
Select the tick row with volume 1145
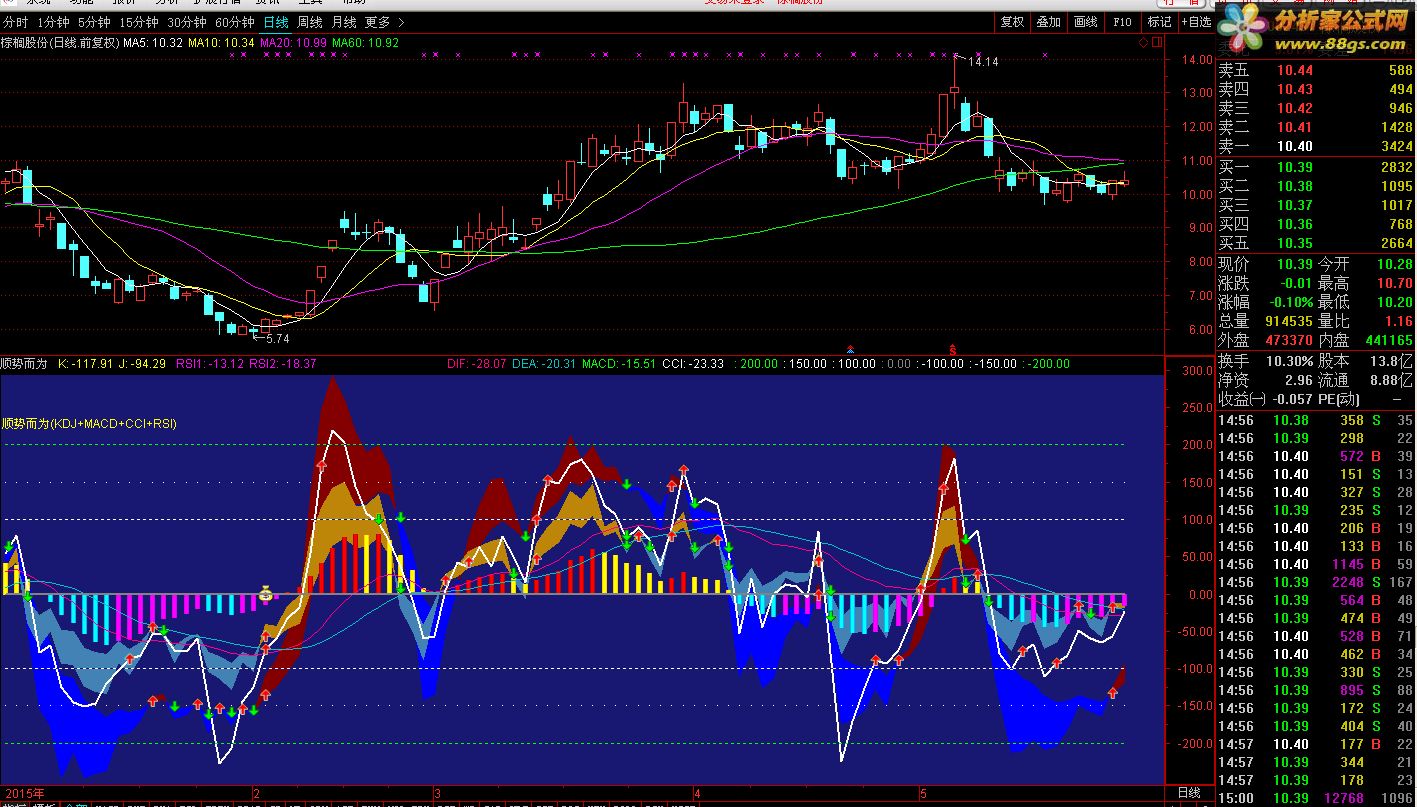[x=1316, y=564]
